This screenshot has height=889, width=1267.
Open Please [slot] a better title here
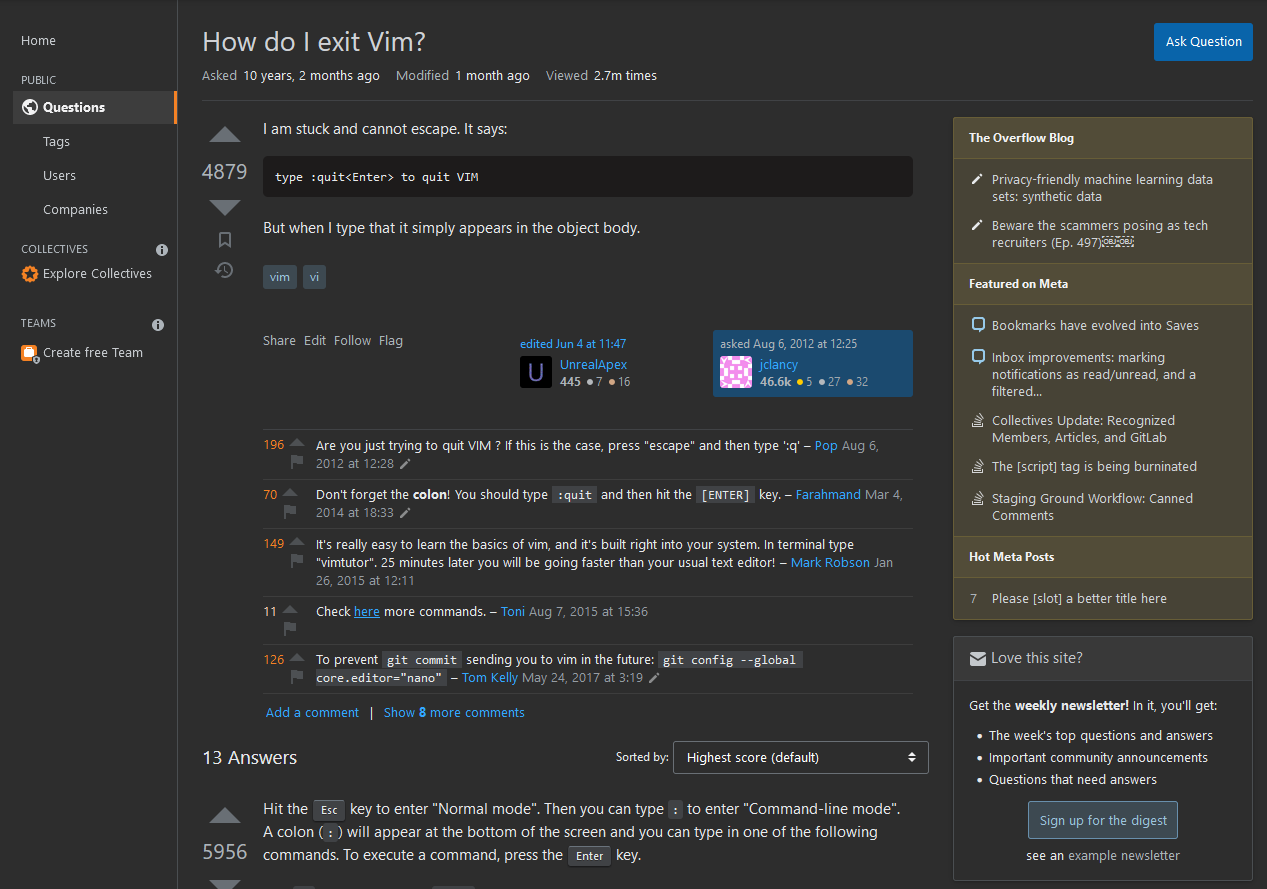[x=1079, y=599]
